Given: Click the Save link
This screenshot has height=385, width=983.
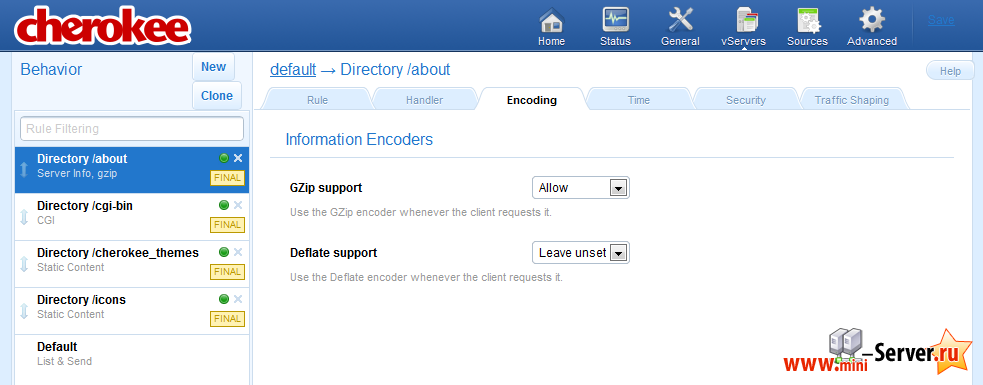Looking at the screenshot, I should [x=941, y=20].
